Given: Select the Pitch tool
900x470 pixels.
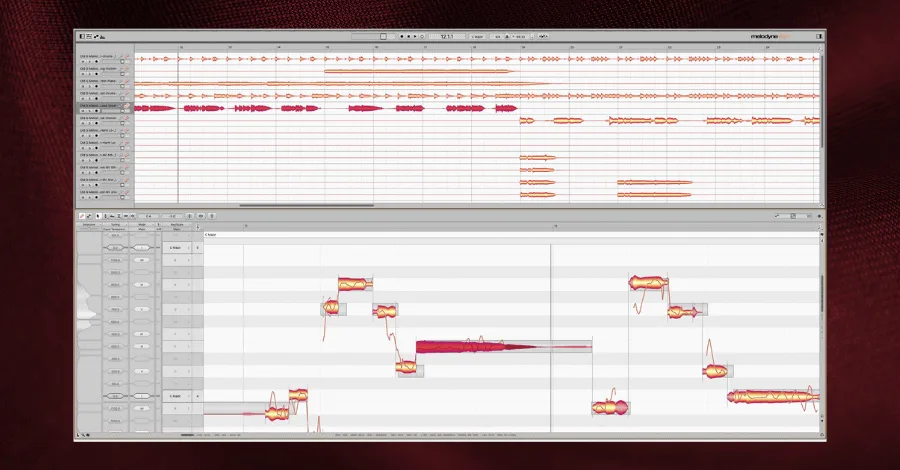Looking at the screenshot, I should pyautogui.click(x=105, y=216).
